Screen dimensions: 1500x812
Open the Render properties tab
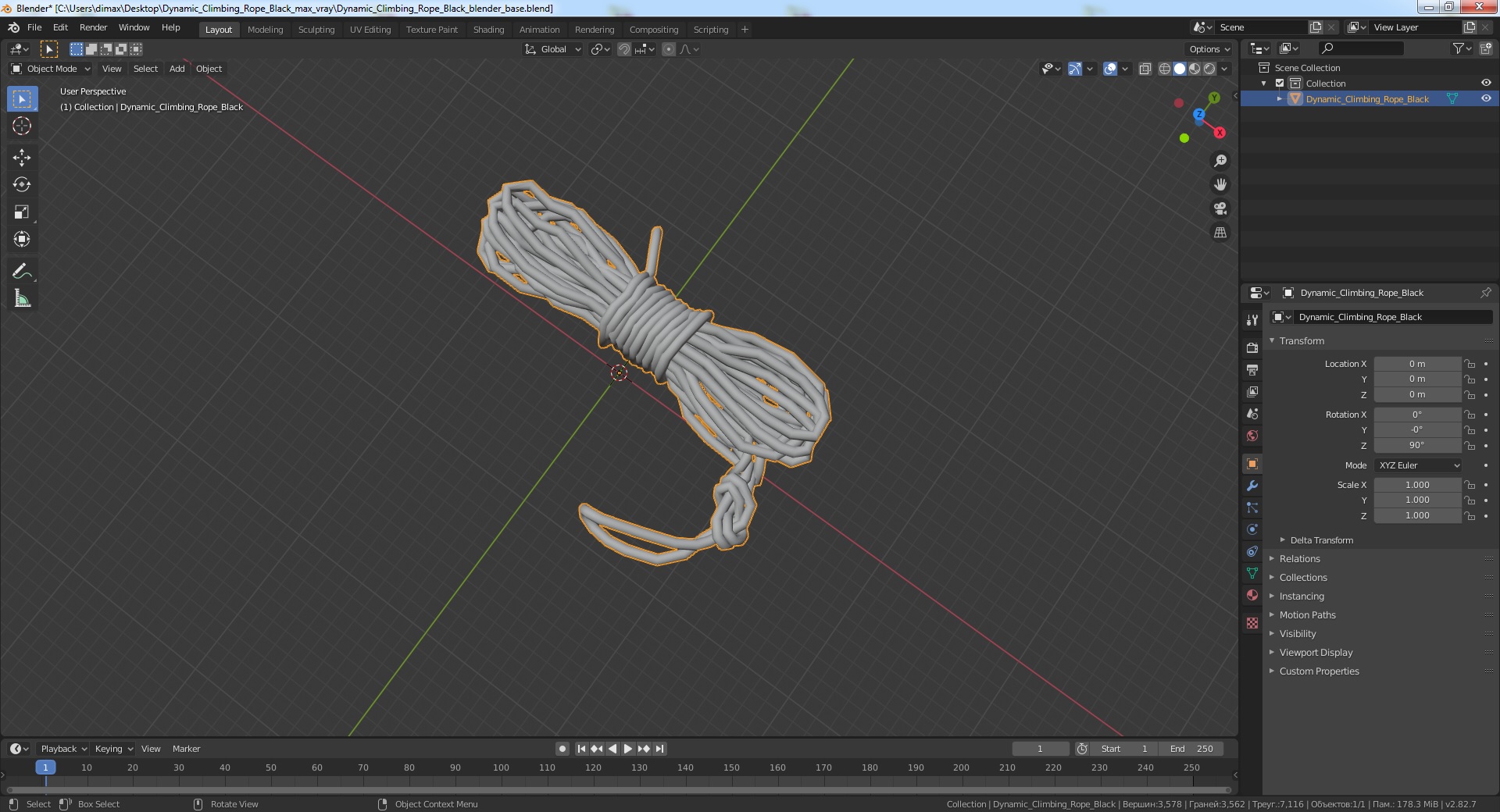coord(1252,347)
